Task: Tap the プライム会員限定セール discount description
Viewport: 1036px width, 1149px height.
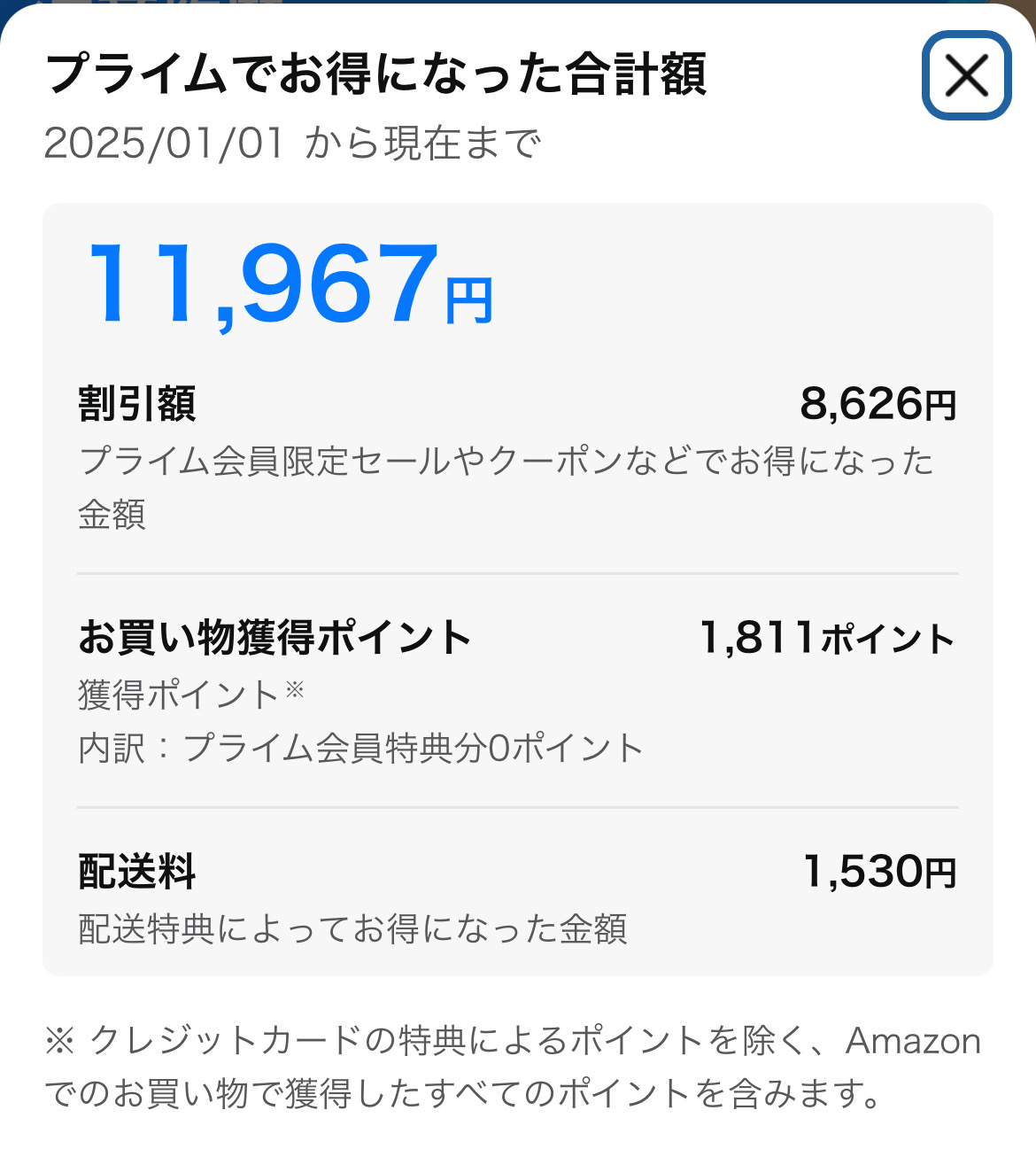Action: 506,461
